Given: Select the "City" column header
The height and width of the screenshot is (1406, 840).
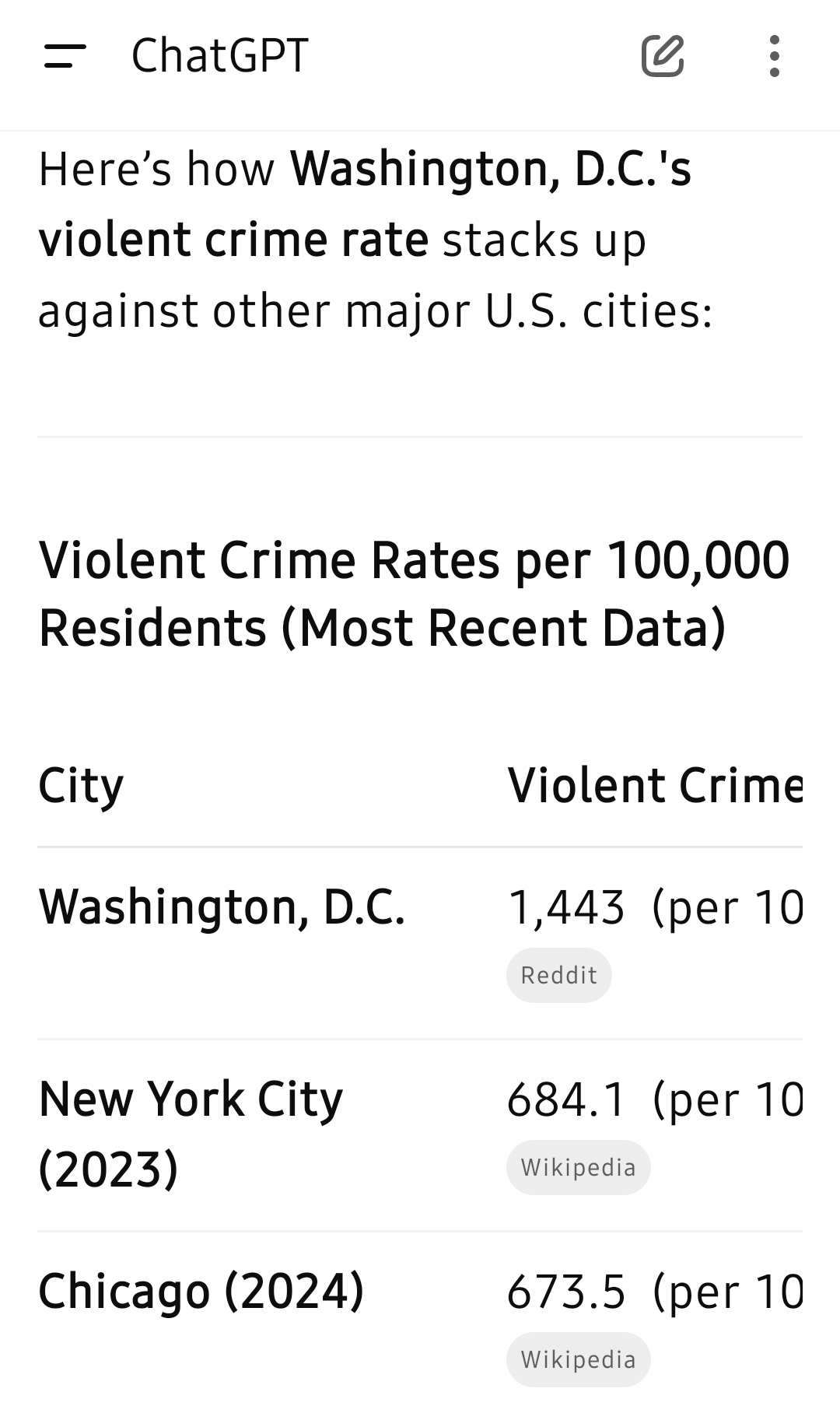Looking at the screenshot, I should point(81,787).
